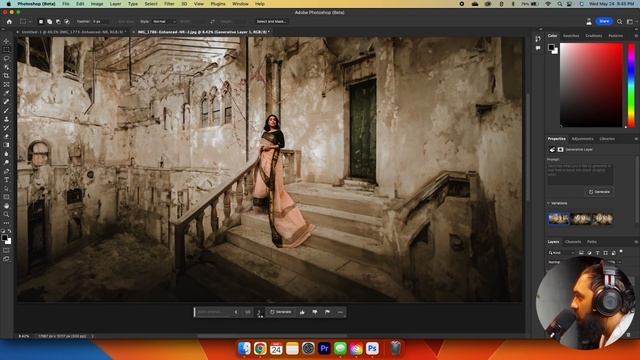The width and height of the screenshot is (640, 360).
Task: Select the Pen tool
Action: (6, 171)
